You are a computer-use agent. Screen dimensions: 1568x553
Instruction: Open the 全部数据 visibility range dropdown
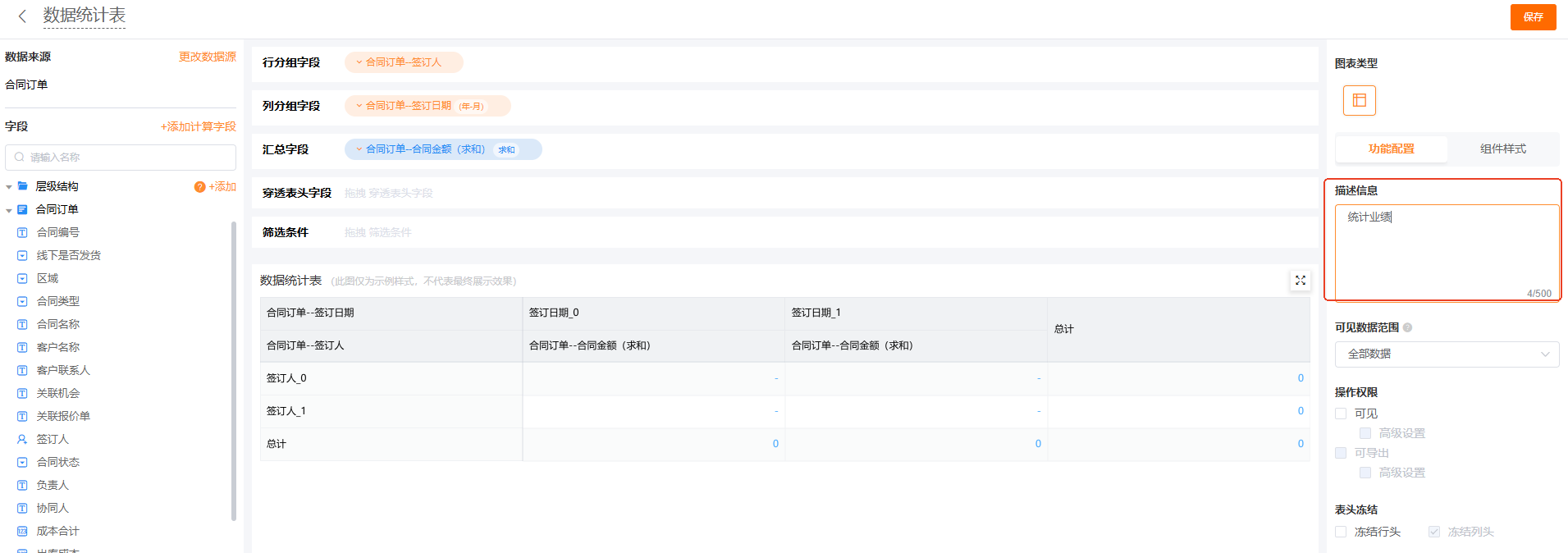1447,354
